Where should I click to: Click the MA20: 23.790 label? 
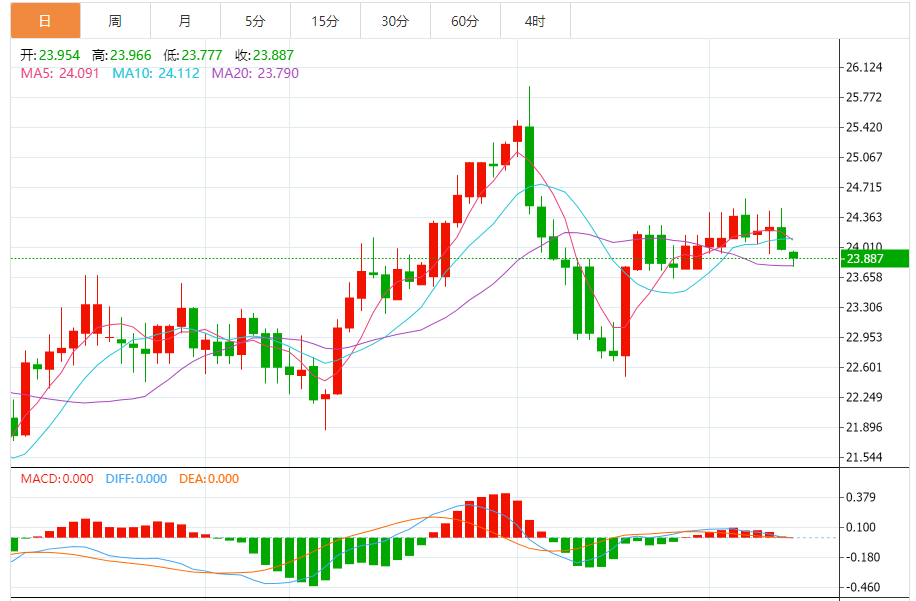point(255,73)
